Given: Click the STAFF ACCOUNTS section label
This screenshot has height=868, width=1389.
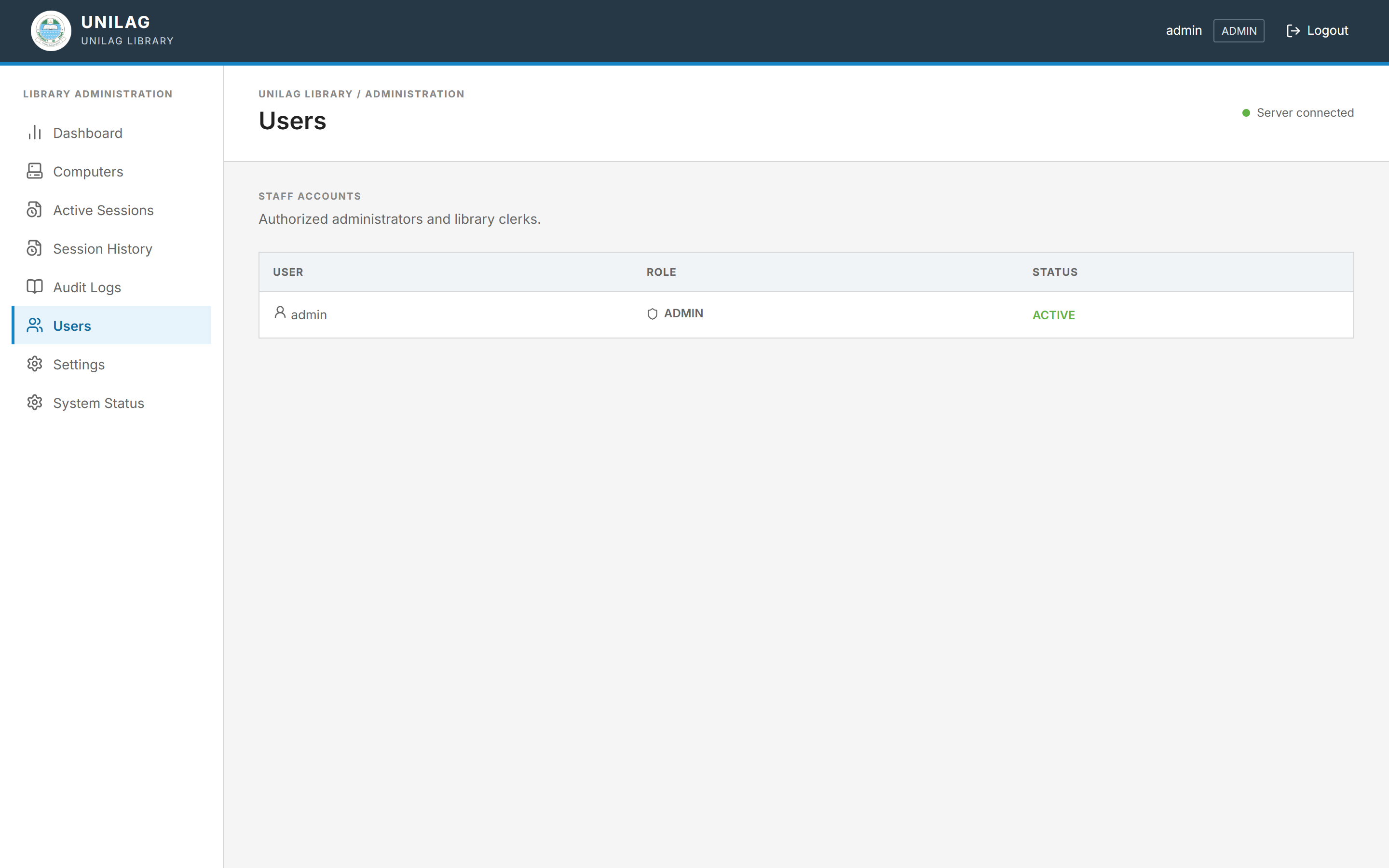Looking at the screenshot, I should tap(309, 196).
